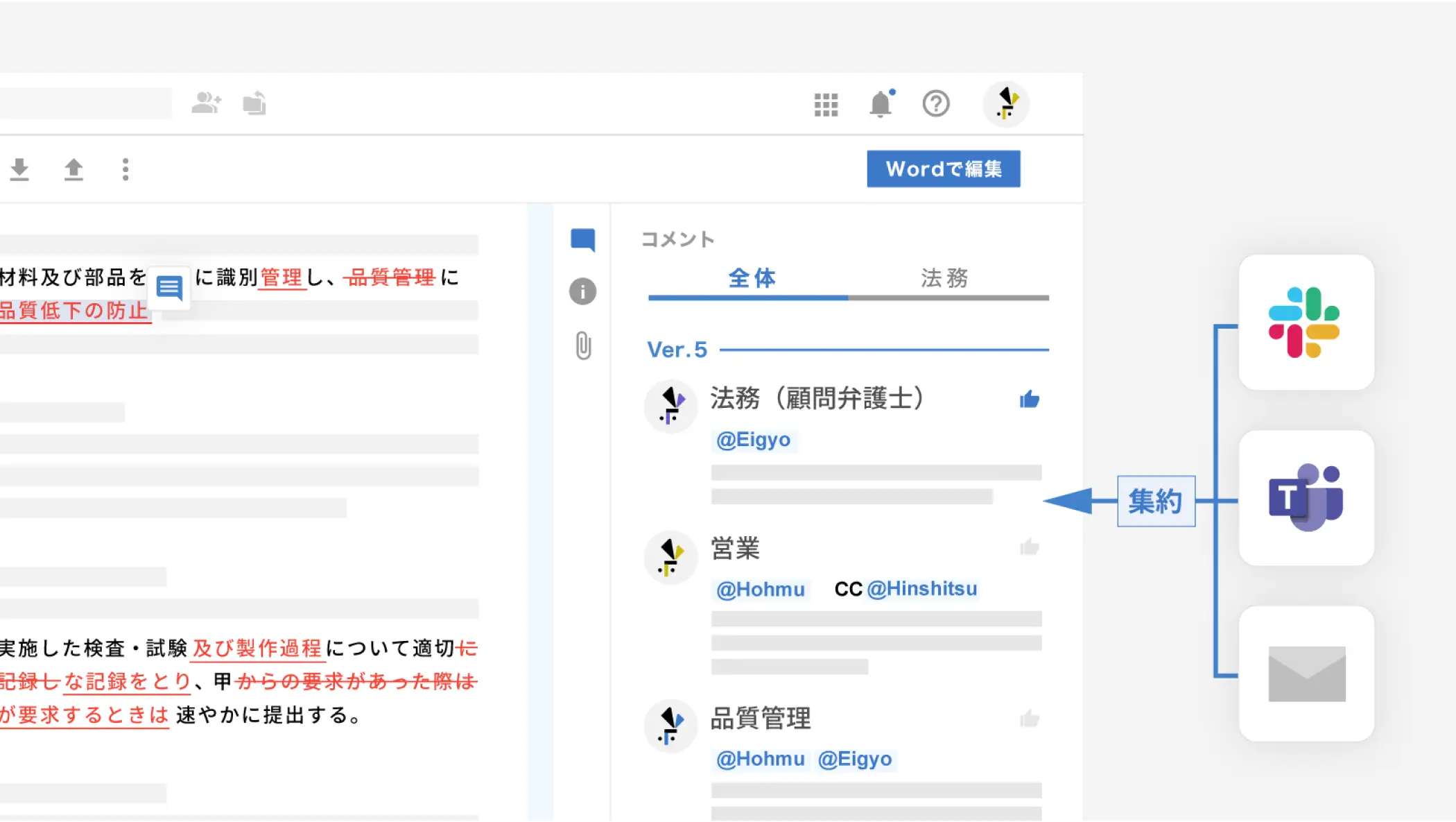The image size is (1456, 822).
Task: Toggle like on 品質管理 comment
Action: pyautogui.click(x=1030, y=719)
